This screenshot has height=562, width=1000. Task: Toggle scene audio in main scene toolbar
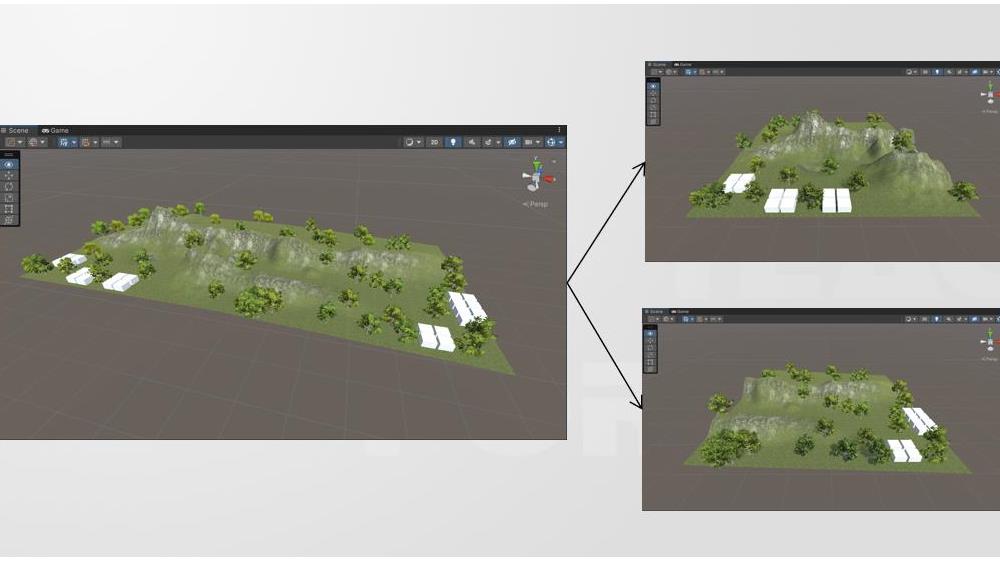pos(472,142)
